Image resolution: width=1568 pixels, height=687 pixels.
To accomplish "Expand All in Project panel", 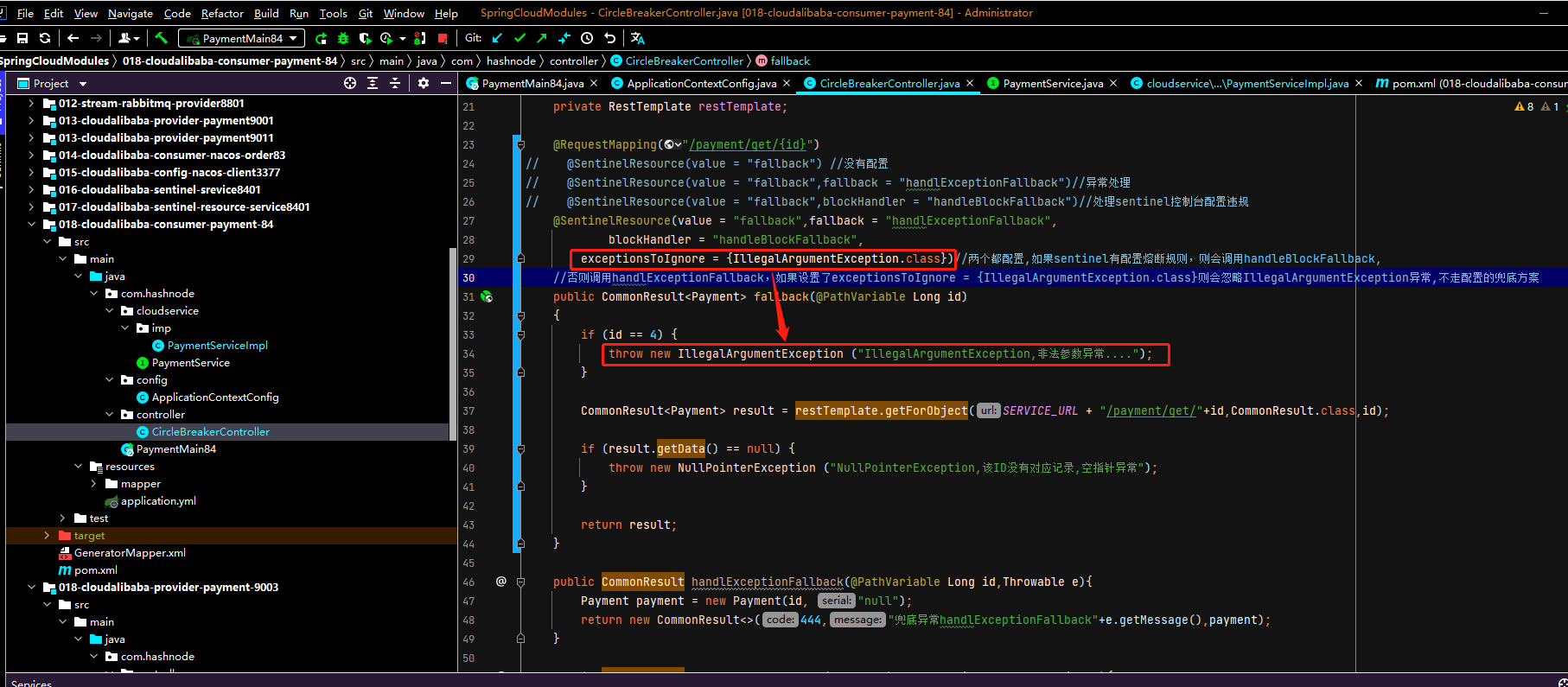I will pyautogui.click(x=373, y=83).
